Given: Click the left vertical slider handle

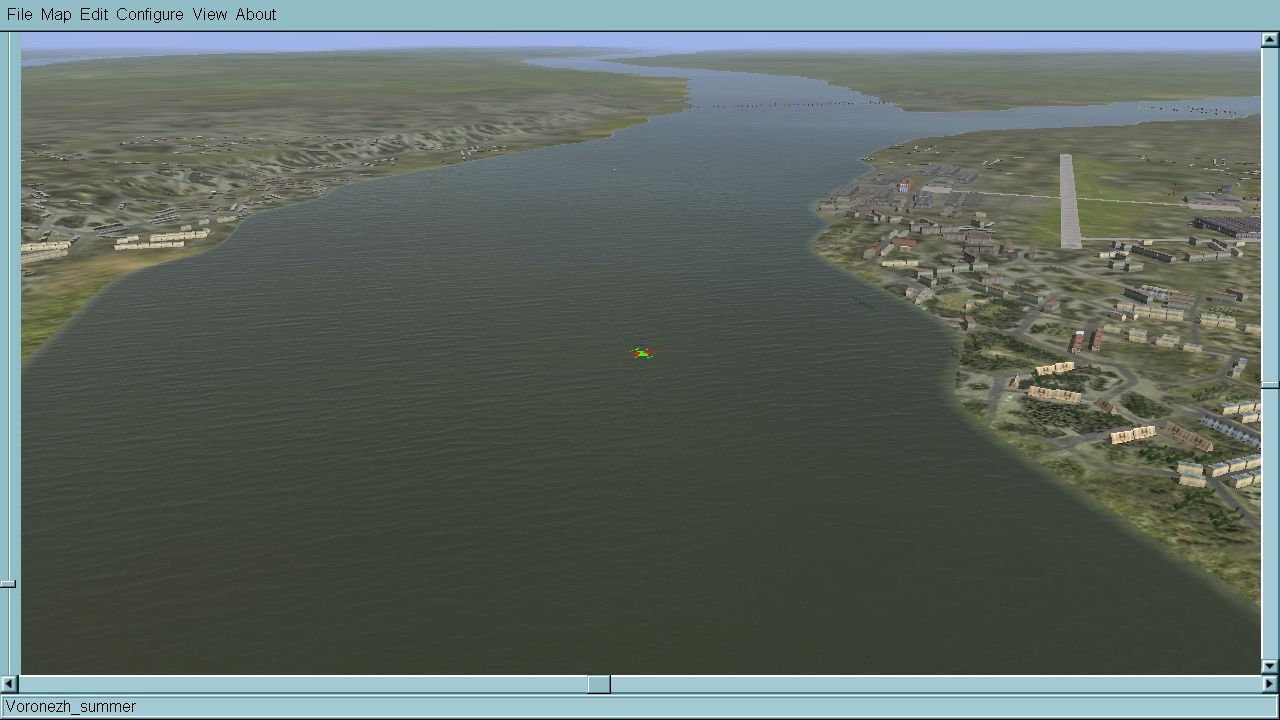Looking at the screenshot, I should pyautogui.click(x=8, y=584).
